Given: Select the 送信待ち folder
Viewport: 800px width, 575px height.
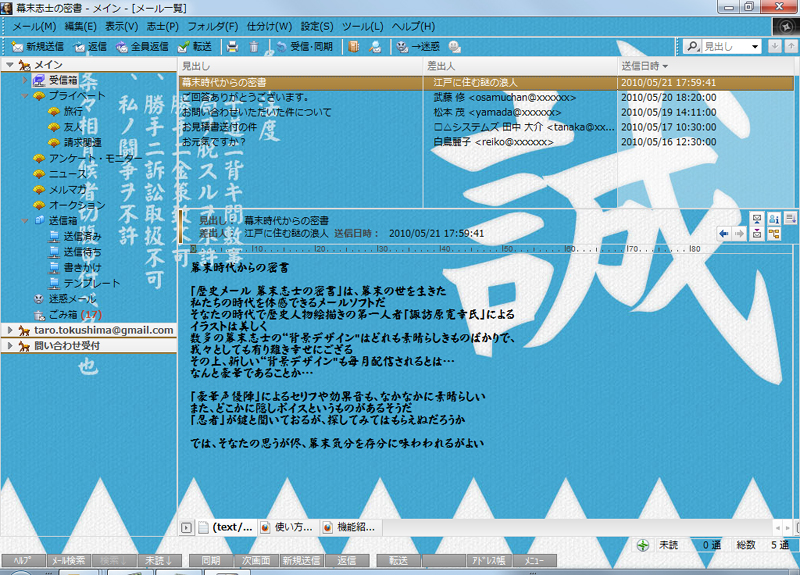Looking at the screenshot, I should 75,252.
